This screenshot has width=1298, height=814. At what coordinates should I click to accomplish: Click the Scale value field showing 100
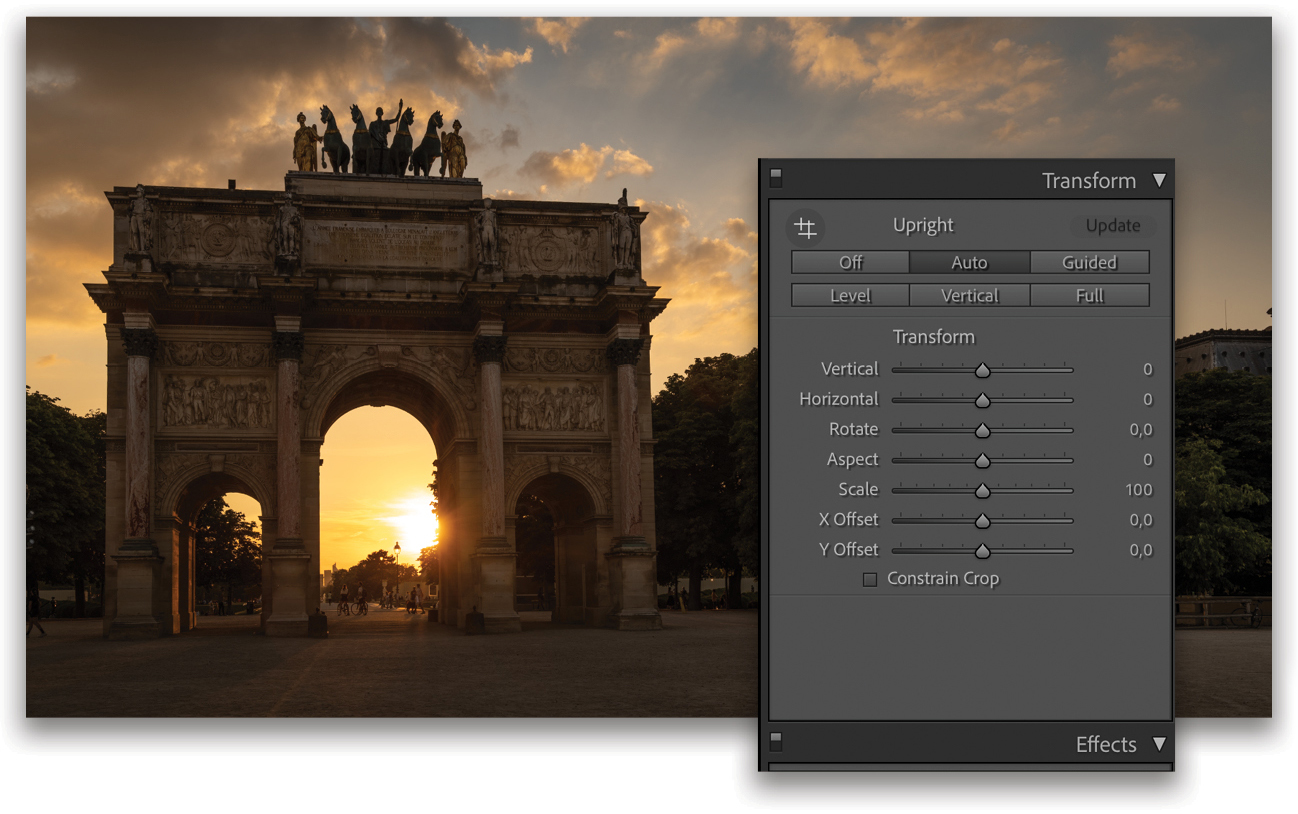[1141, 490]
